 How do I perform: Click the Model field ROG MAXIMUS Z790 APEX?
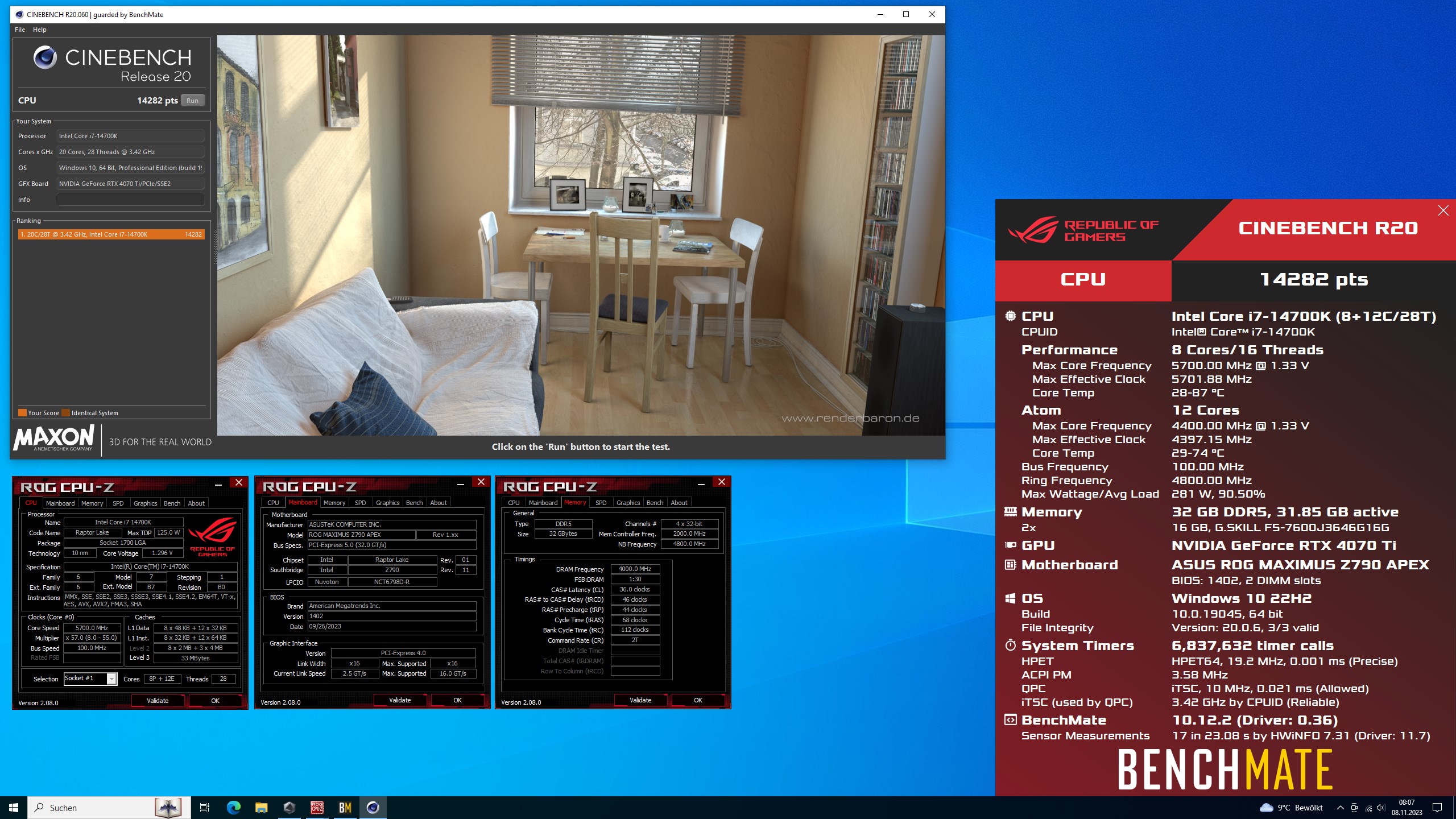pos(362,535)
